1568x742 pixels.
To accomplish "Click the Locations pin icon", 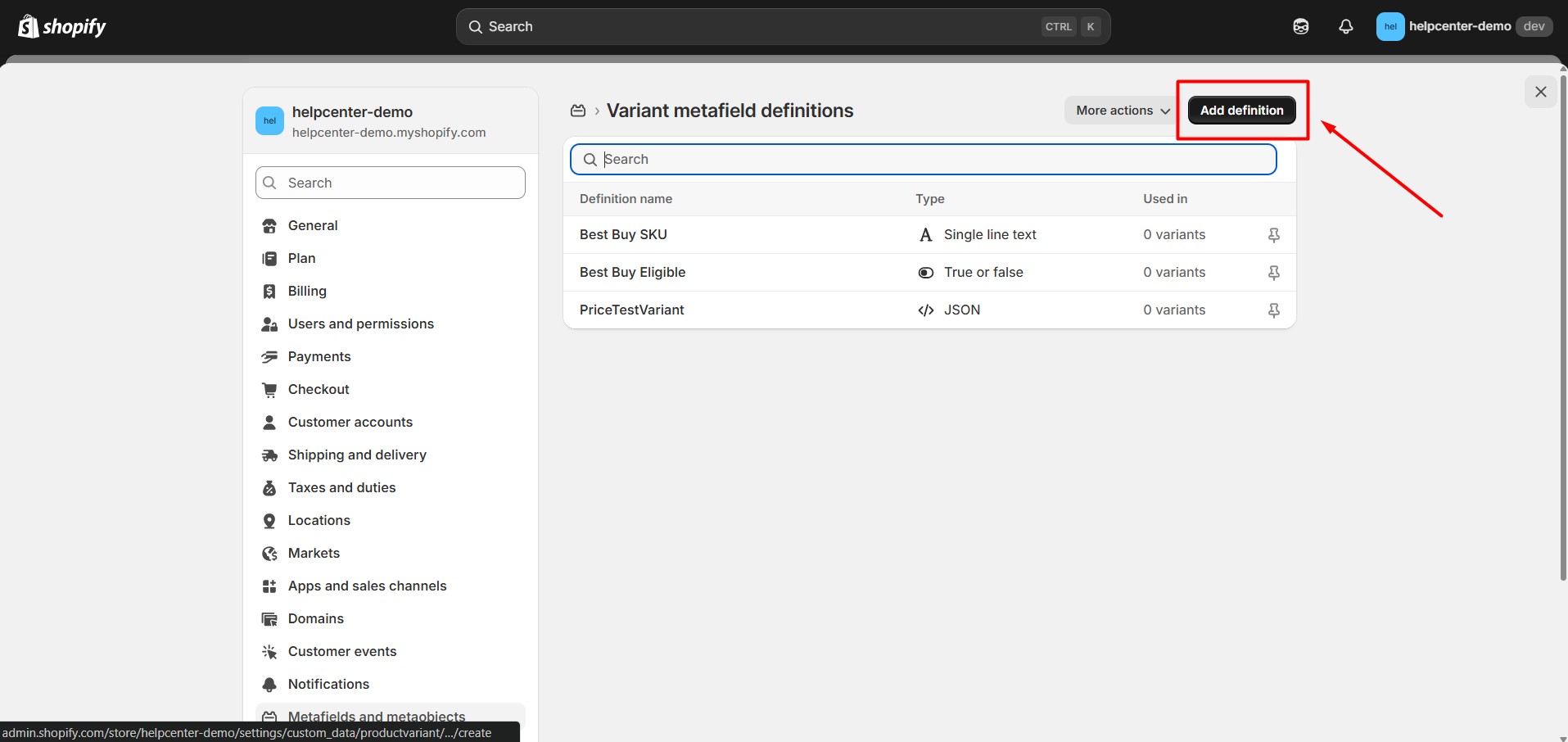I will click(x=269, y=521).
